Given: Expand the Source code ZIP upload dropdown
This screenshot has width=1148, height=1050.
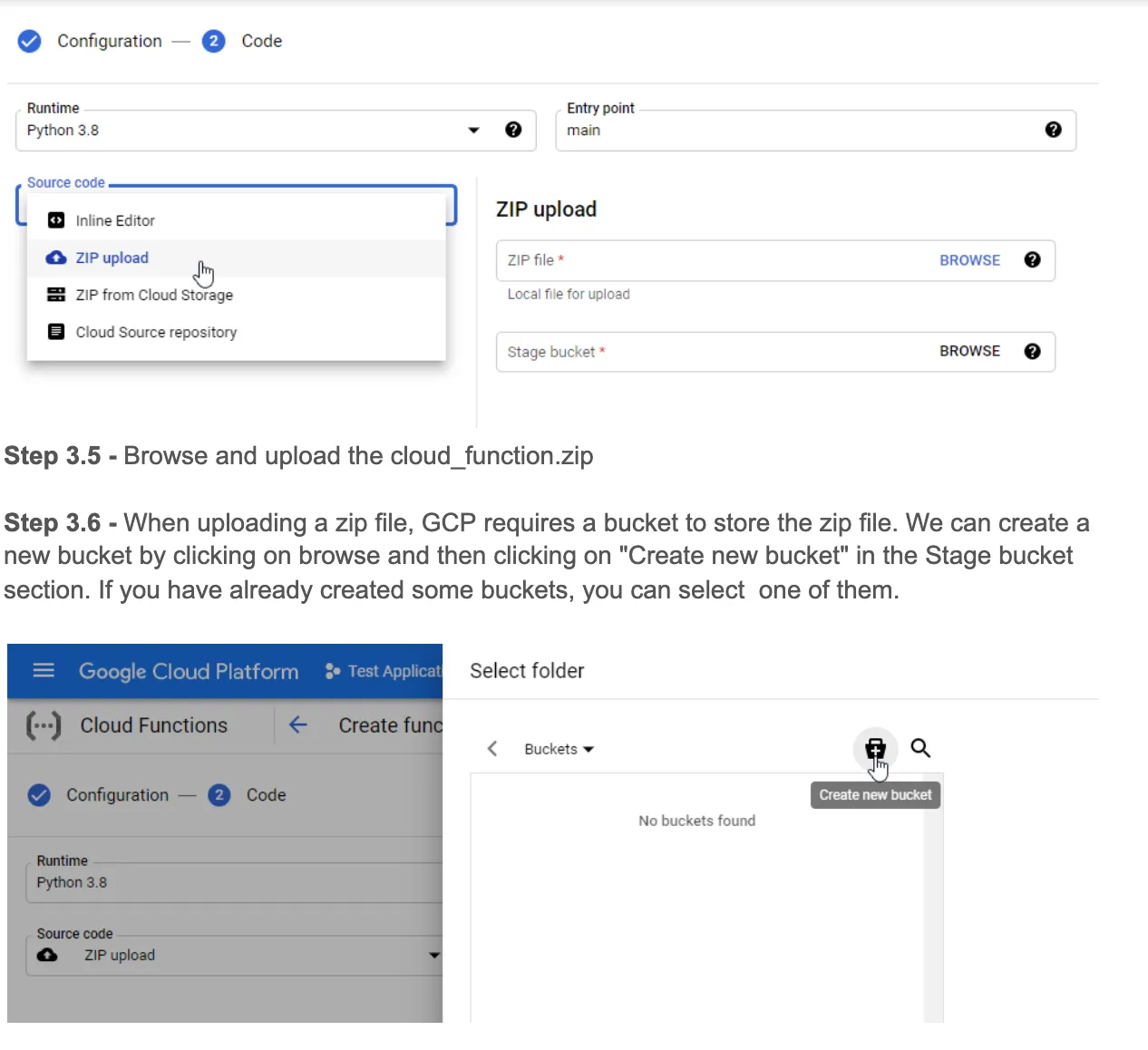Looking at the screenshot, I should 433,955.
